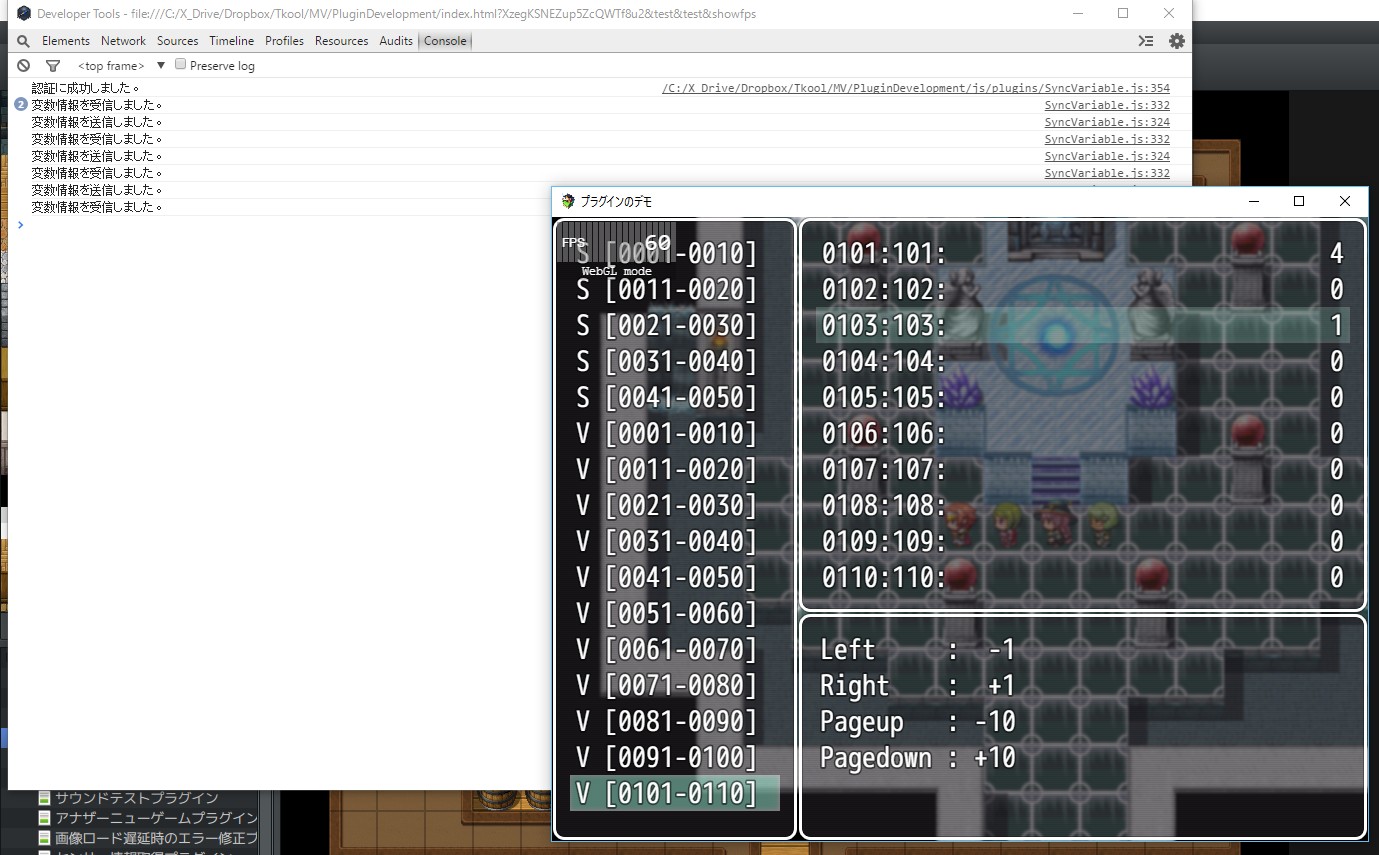Toggle the DevTools drawer icon beside the gear
Viewport: 1379px width, 855px height.
(1146, 41)
